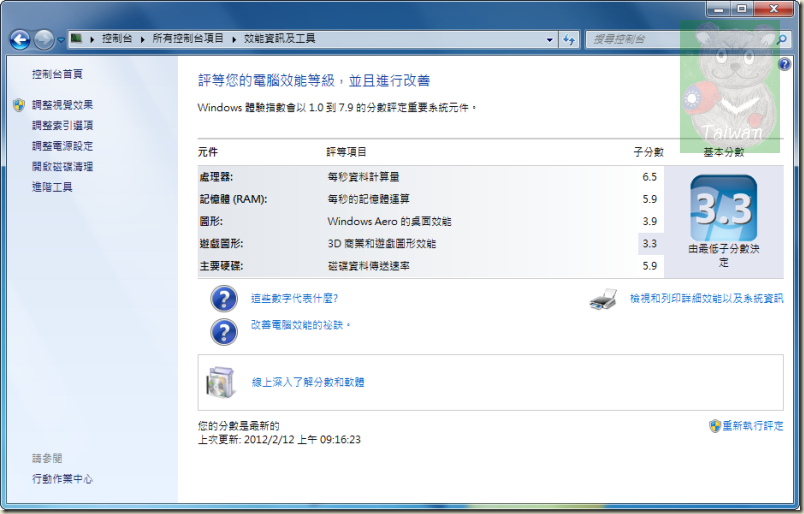Screen dimensions: 804x514
Task: Open the address bar history dropdown
Action: [549, 39]
